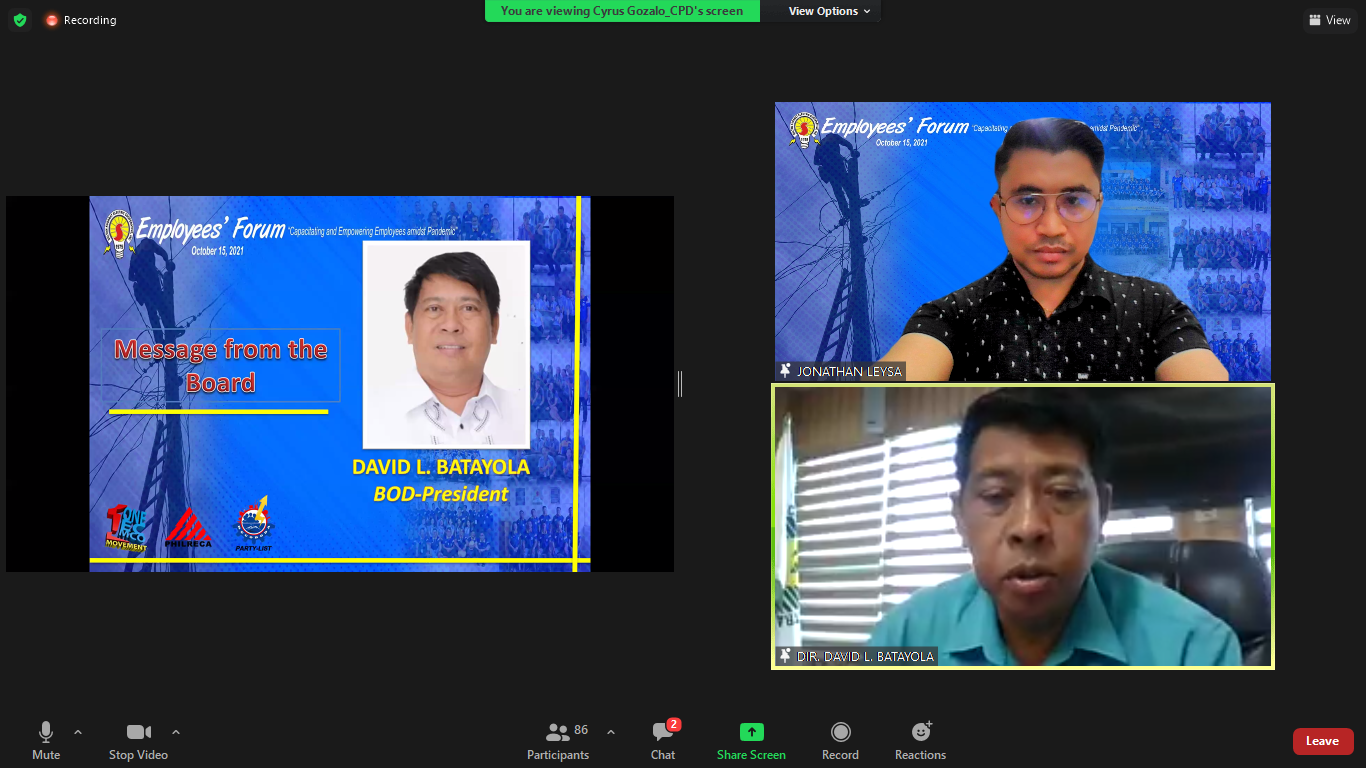Expand video settings arrow beside Stop Video
1366x768 pixels.
click(176, 732)
